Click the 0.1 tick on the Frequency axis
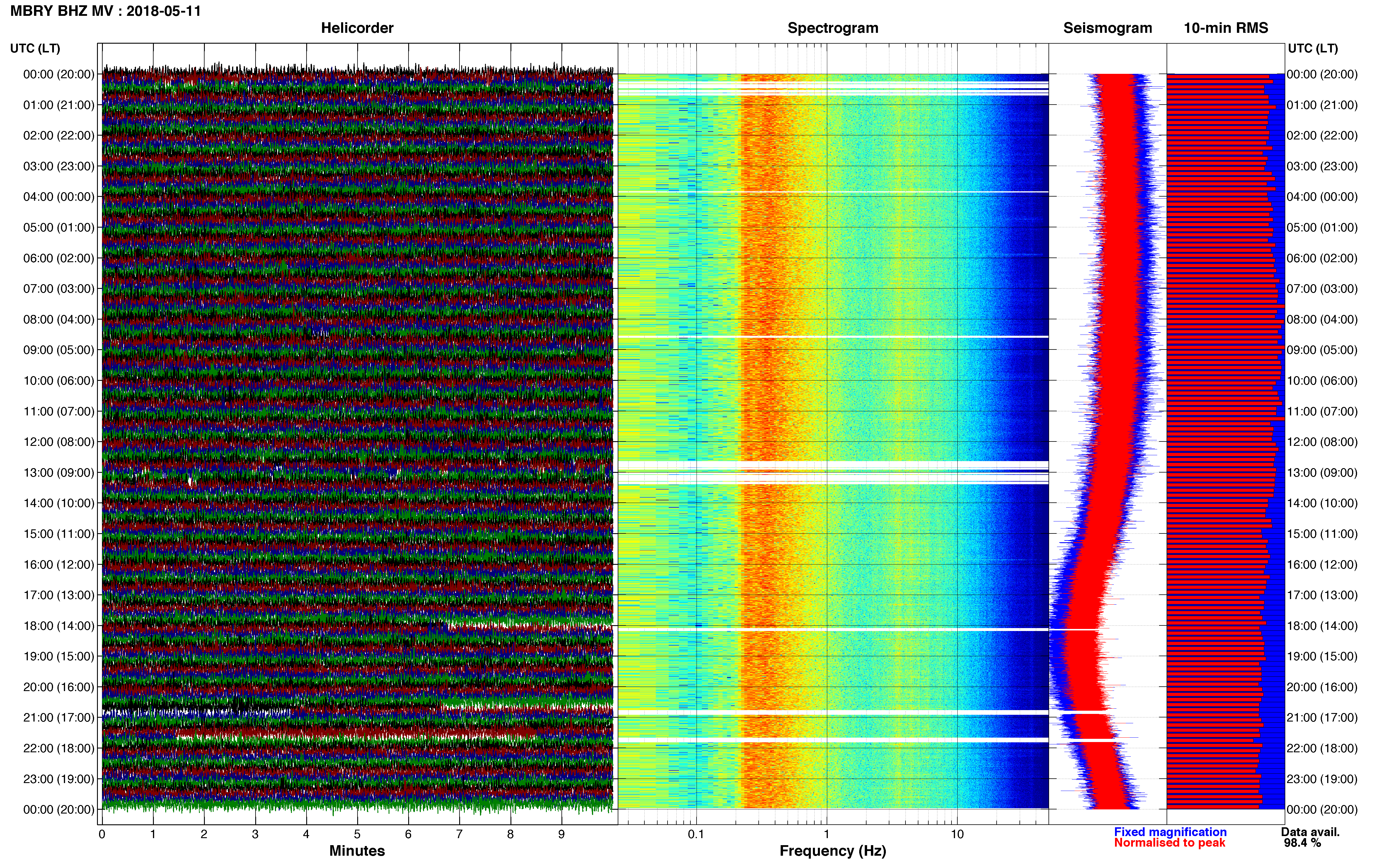 696,835
